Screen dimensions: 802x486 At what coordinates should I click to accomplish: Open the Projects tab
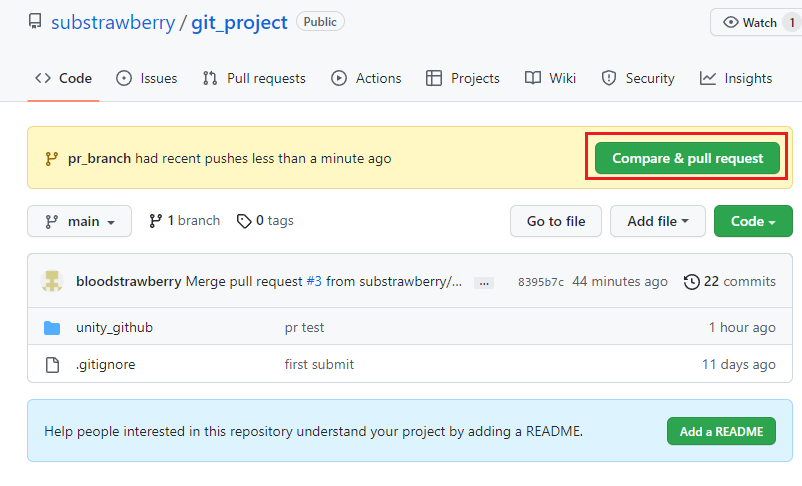[463, 78]
